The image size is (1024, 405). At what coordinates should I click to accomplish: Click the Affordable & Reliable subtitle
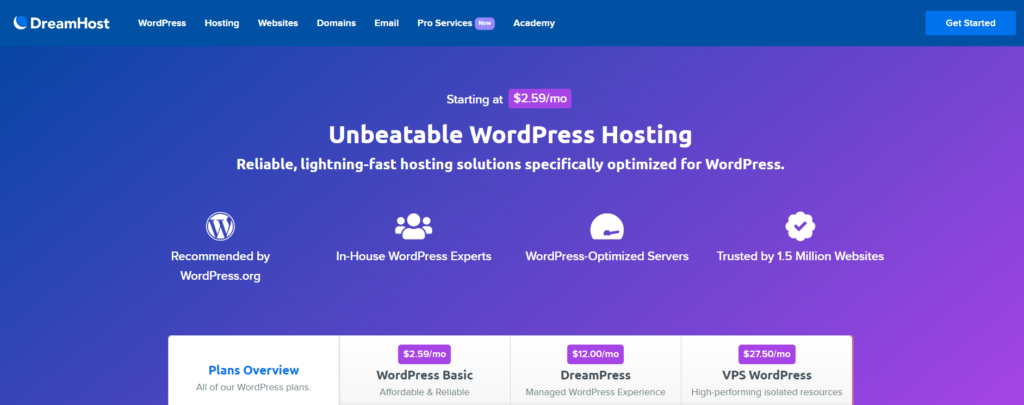[x=424, y=393]
